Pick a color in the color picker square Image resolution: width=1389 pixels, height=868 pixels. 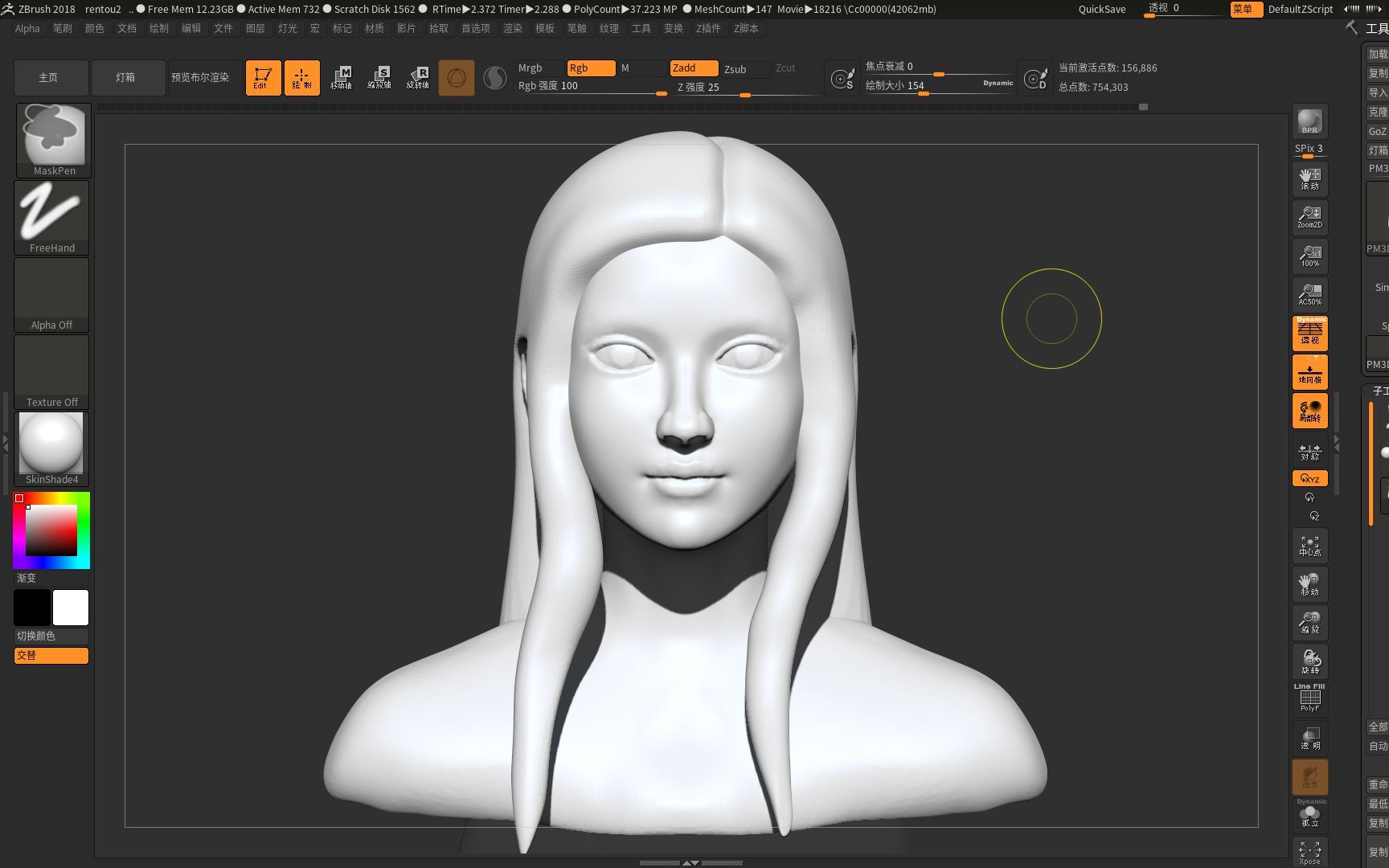(51, 530)
